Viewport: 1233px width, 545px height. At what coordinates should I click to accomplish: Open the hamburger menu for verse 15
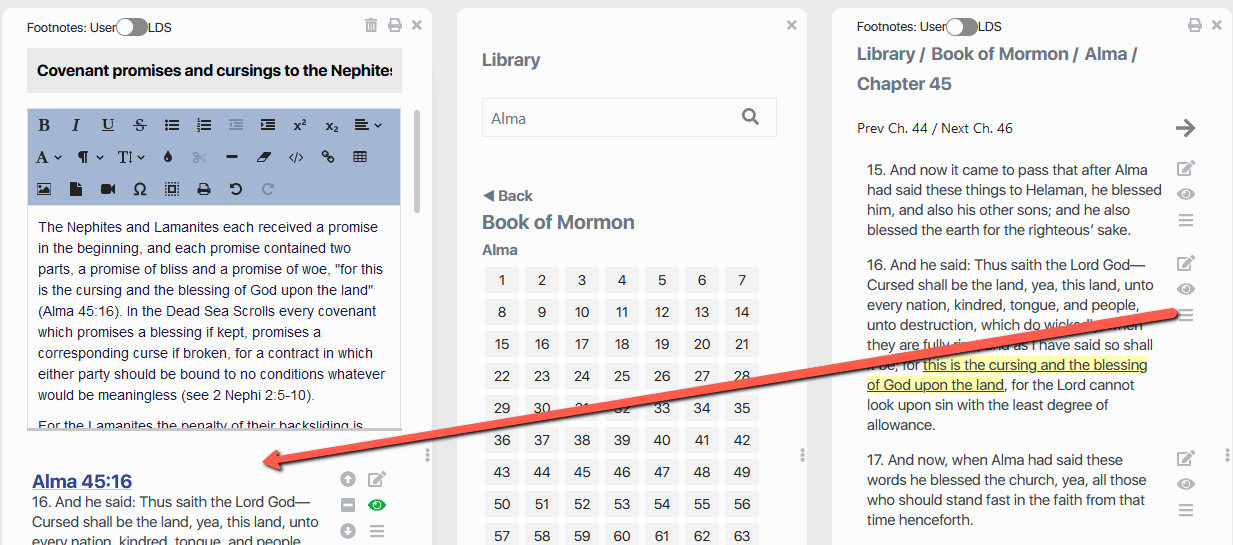coord(1186,220)
